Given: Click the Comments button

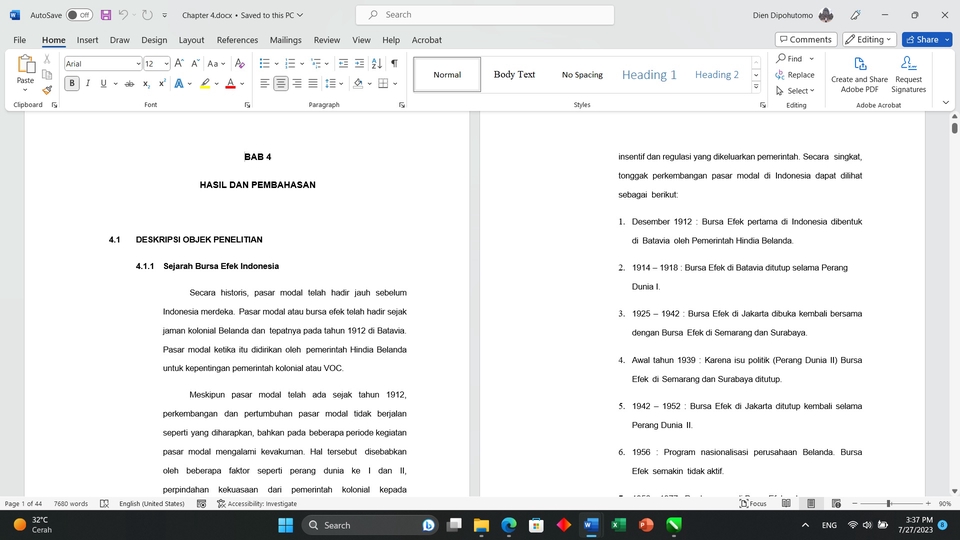Looking at the screenshot, I should pos(806,39).
